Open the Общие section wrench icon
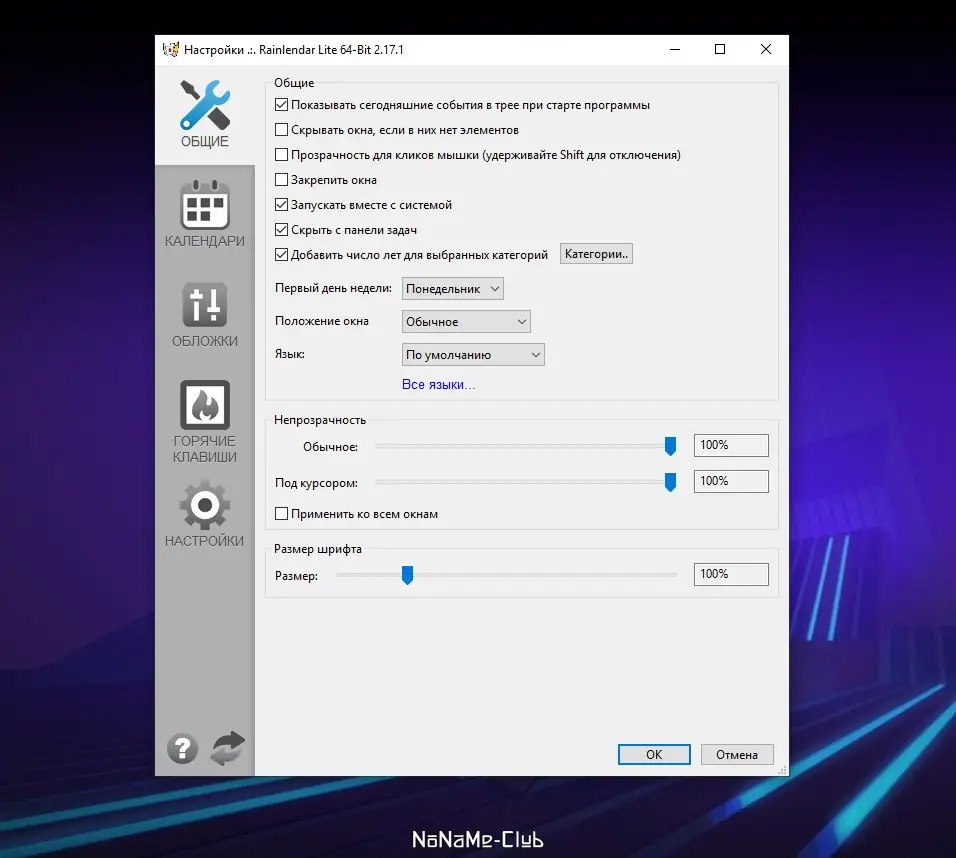The width and height of the screenshot is (956, 858). tap(205, 105)
